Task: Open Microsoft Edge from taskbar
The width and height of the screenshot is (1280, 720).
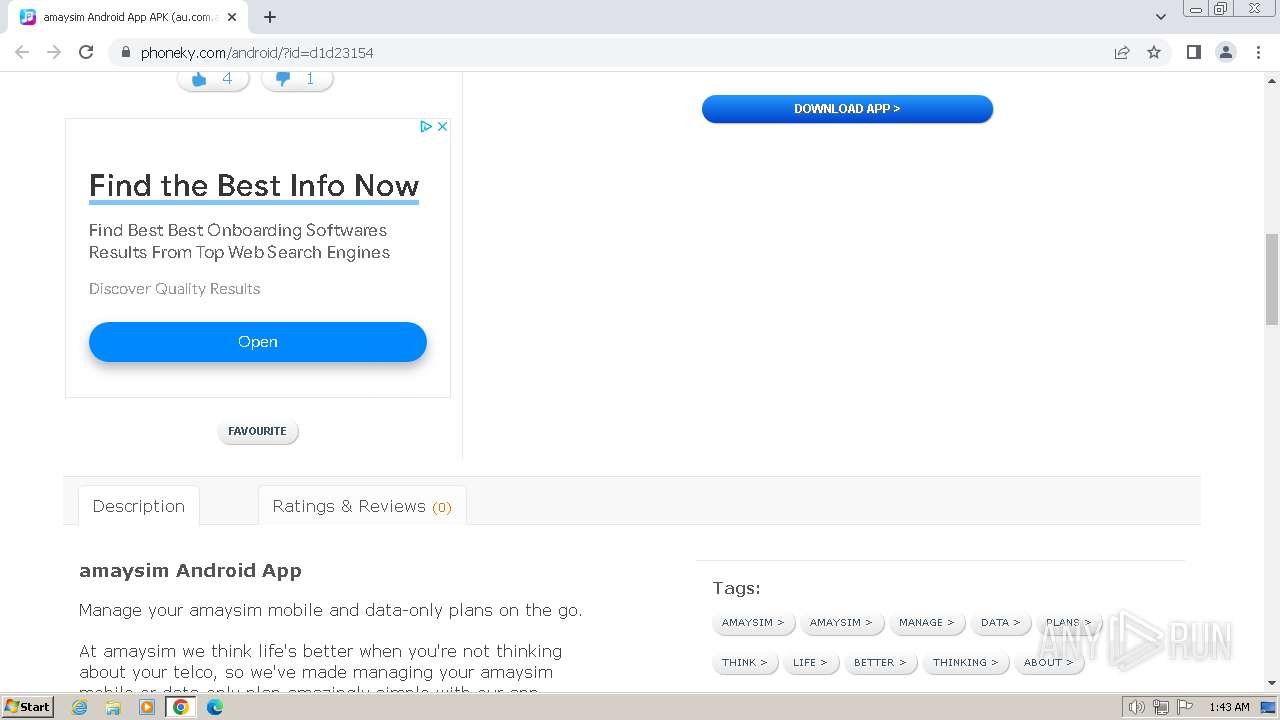Action: coord(215,707)
